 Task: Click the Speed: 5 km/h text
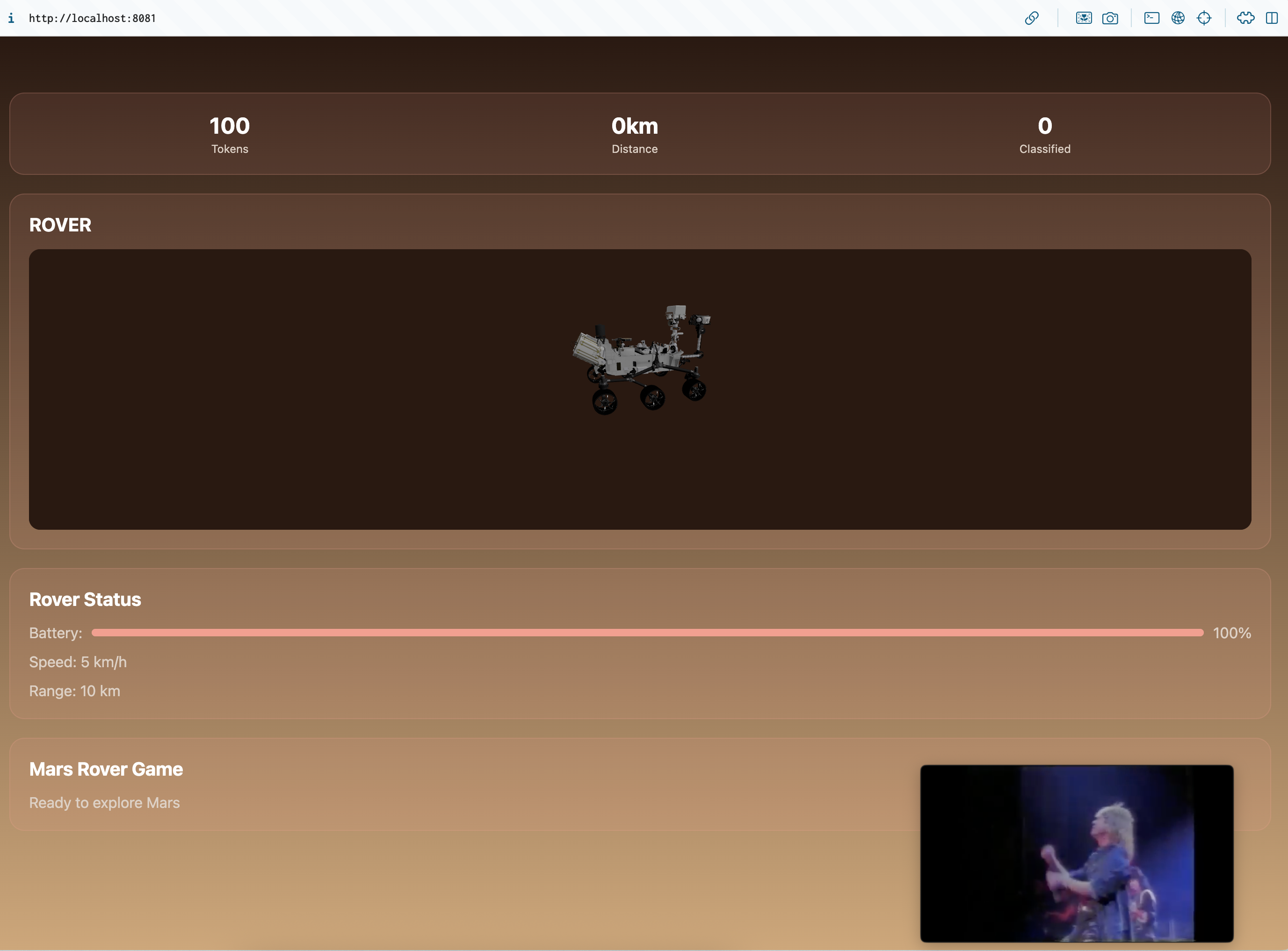pos(78,662)
